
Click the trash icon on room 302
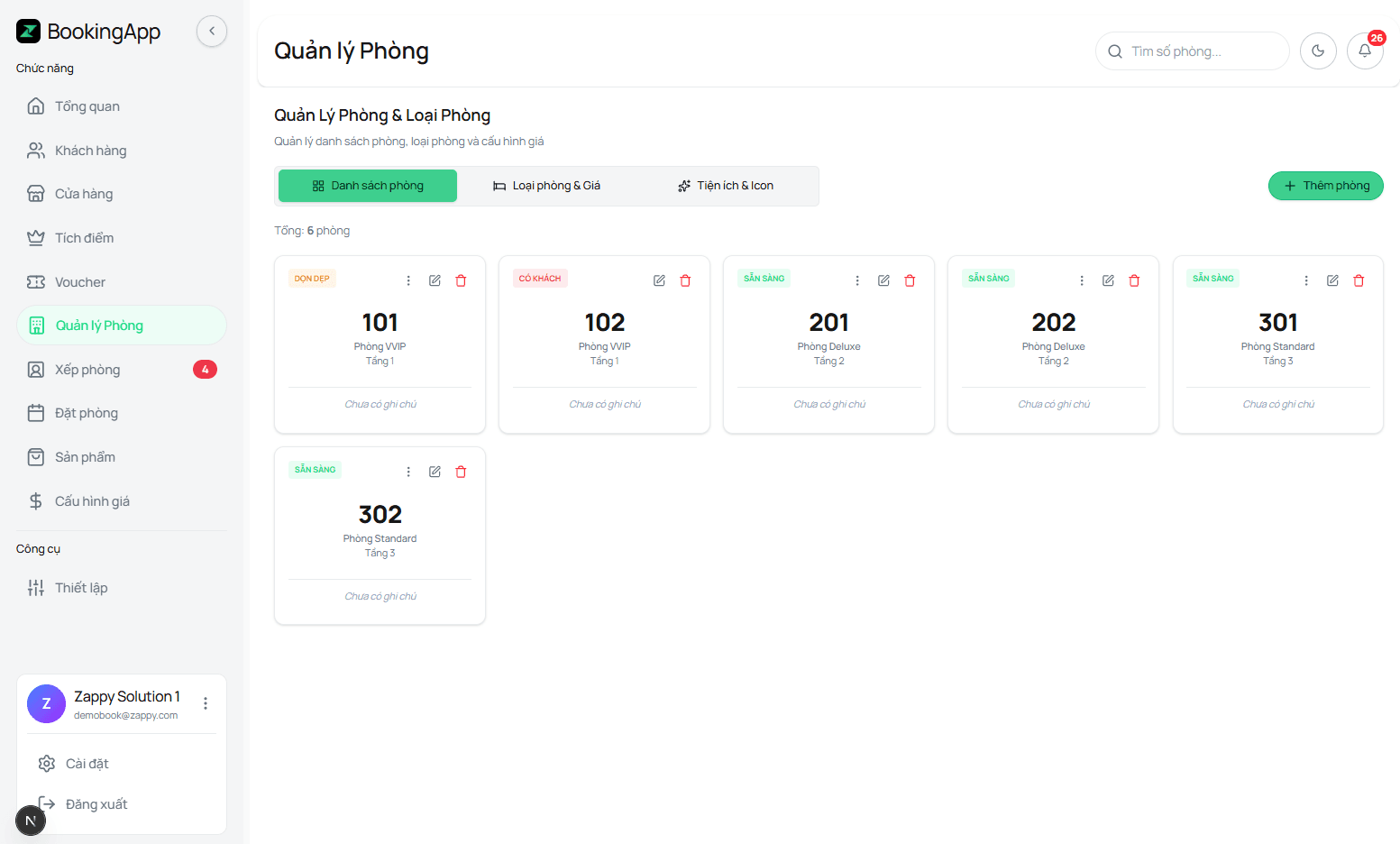[x=461, y=472]
